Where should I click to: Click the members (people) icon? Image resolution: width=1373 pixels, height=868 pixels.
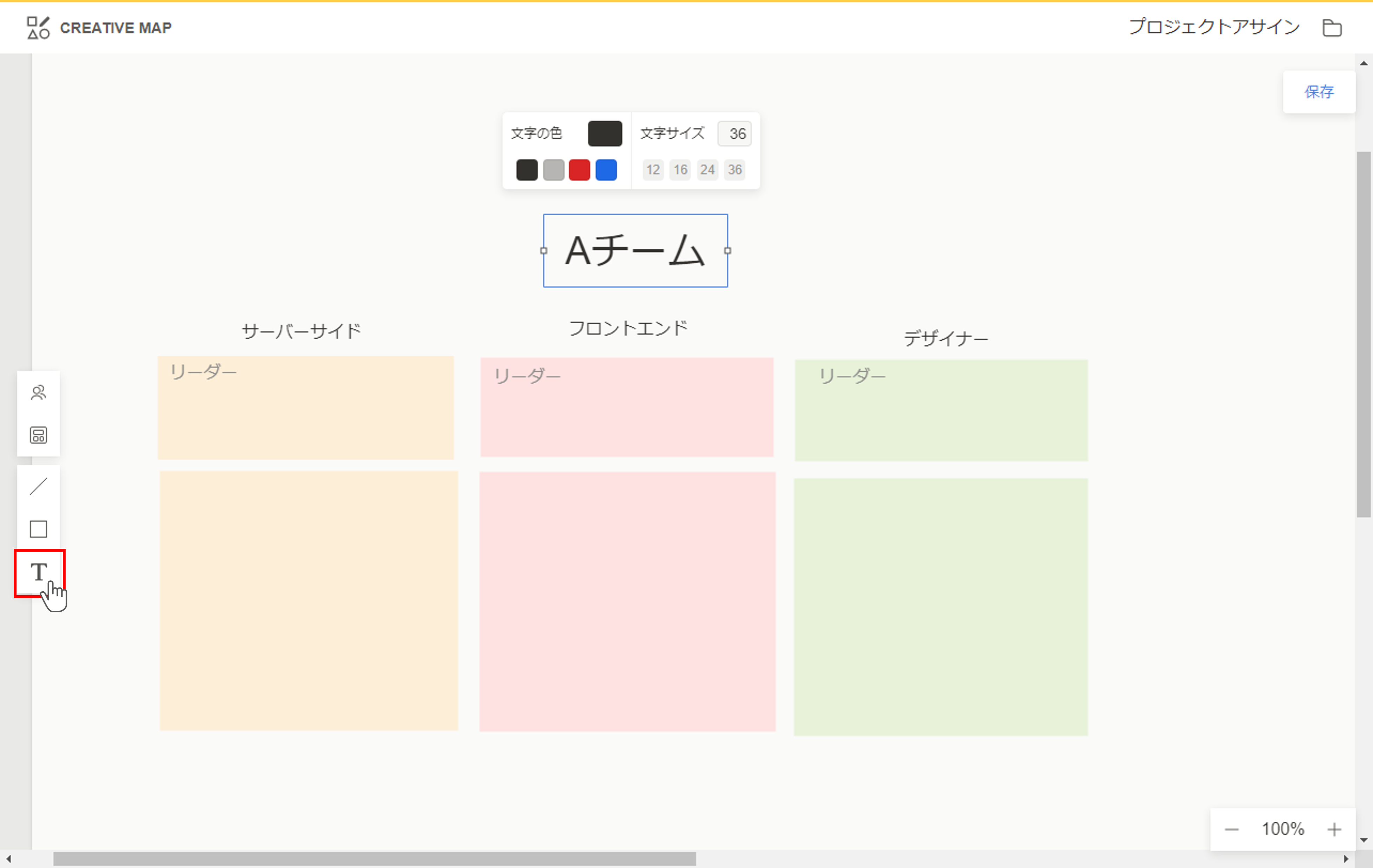coord(38,393)
